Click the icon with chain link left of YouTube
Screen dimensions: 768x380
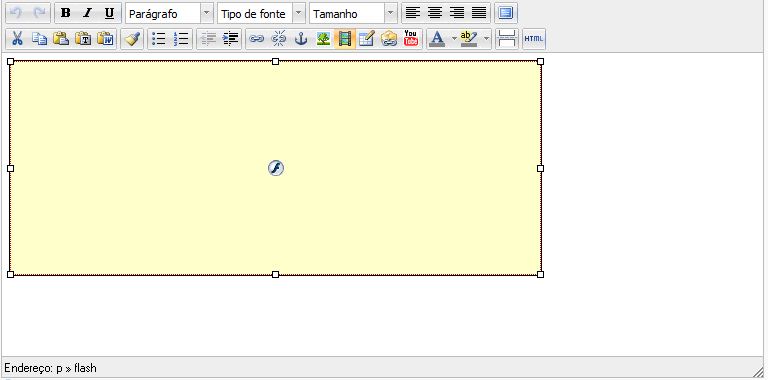[389, 39]
